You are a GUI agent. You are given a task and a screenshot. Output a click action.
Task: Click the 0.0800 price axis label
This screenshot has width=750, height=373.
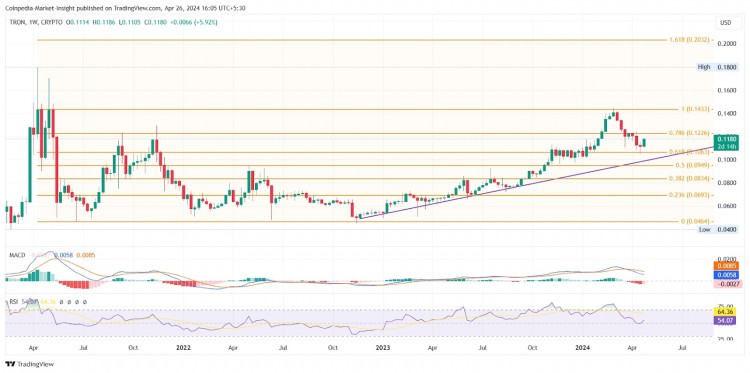coord(726,183)
